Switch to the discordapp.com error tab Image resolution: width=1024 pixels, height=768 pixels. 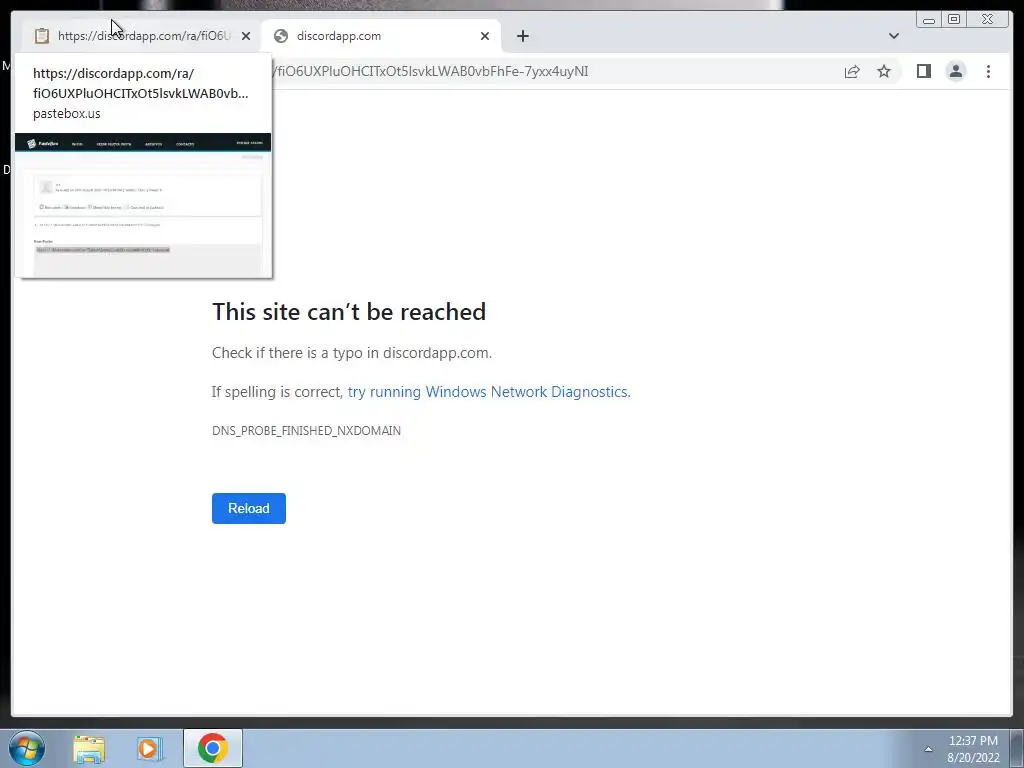pos(381,36)
